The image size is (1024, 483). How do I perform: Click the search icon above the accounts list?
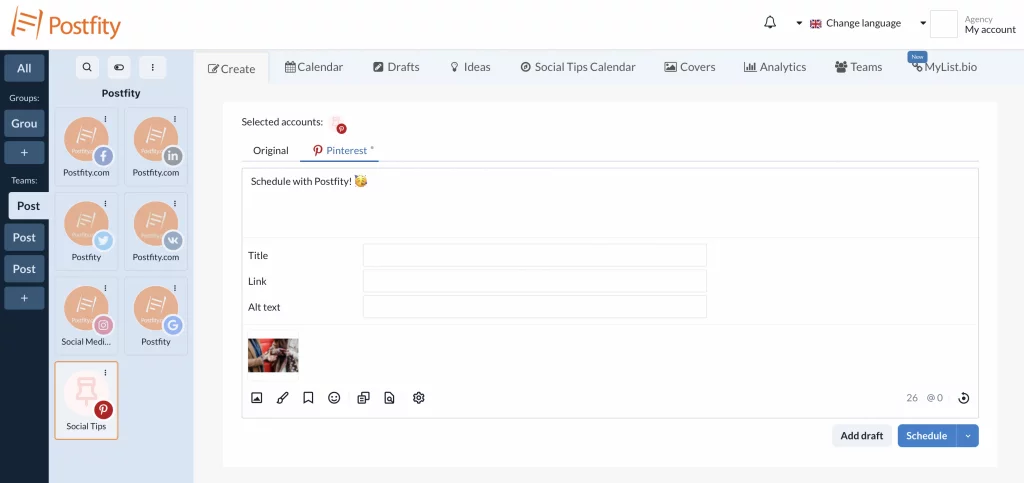pyautogui.click(x=88, y=67)
